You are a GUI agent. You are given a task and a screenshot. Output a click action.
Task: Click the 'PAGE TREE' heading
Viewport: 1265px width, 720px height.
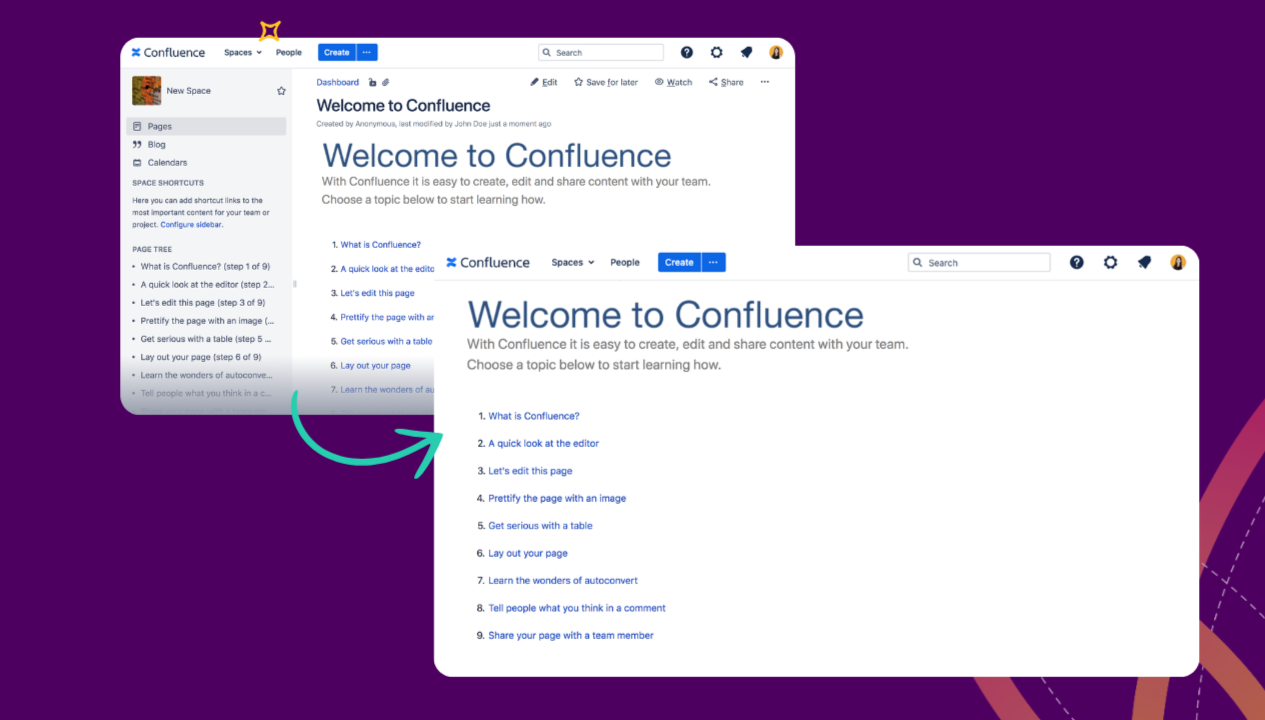click(x=152, y=249)
